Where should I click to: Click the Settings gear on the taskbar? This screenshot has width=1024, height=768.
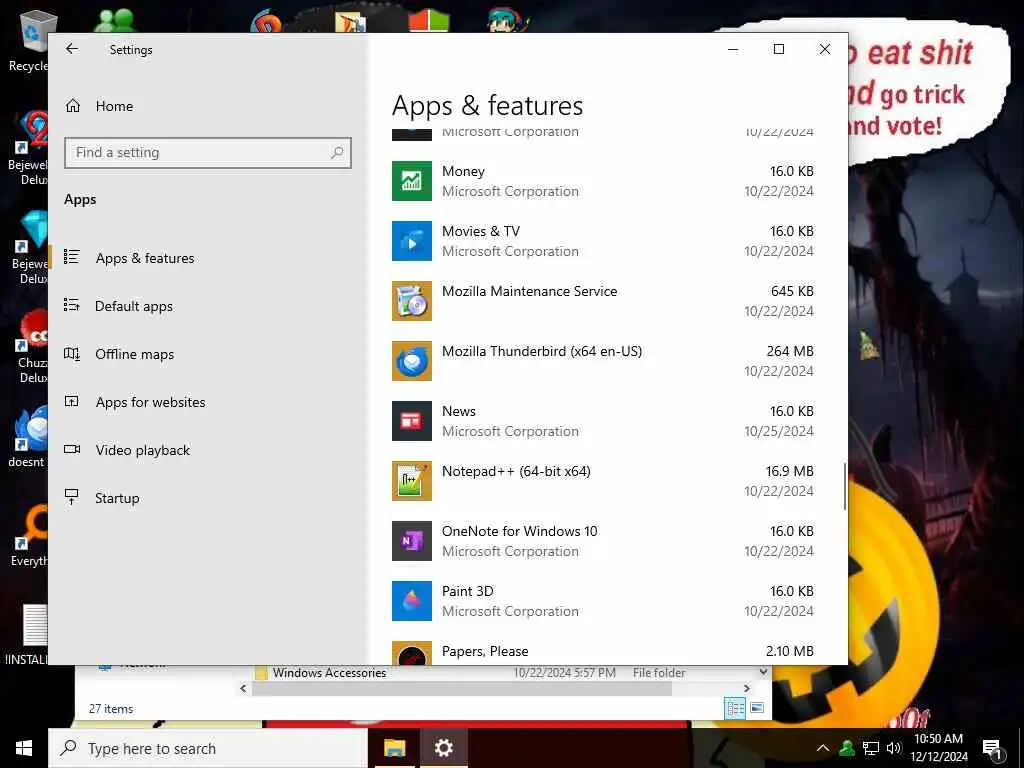tap(443, 748)
